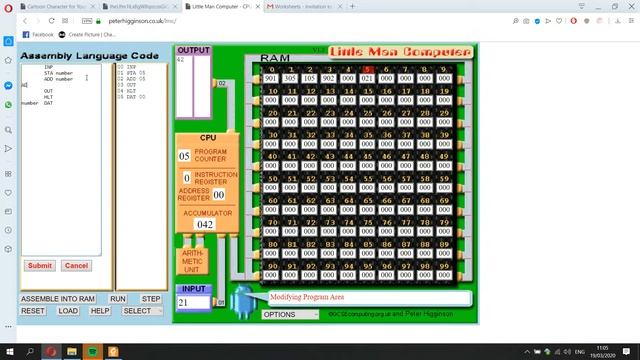Image resolution: width=640 pixels, height=360 pixels.
Task: Click the blue android mascot icon
Action: (x=244, y=302)
